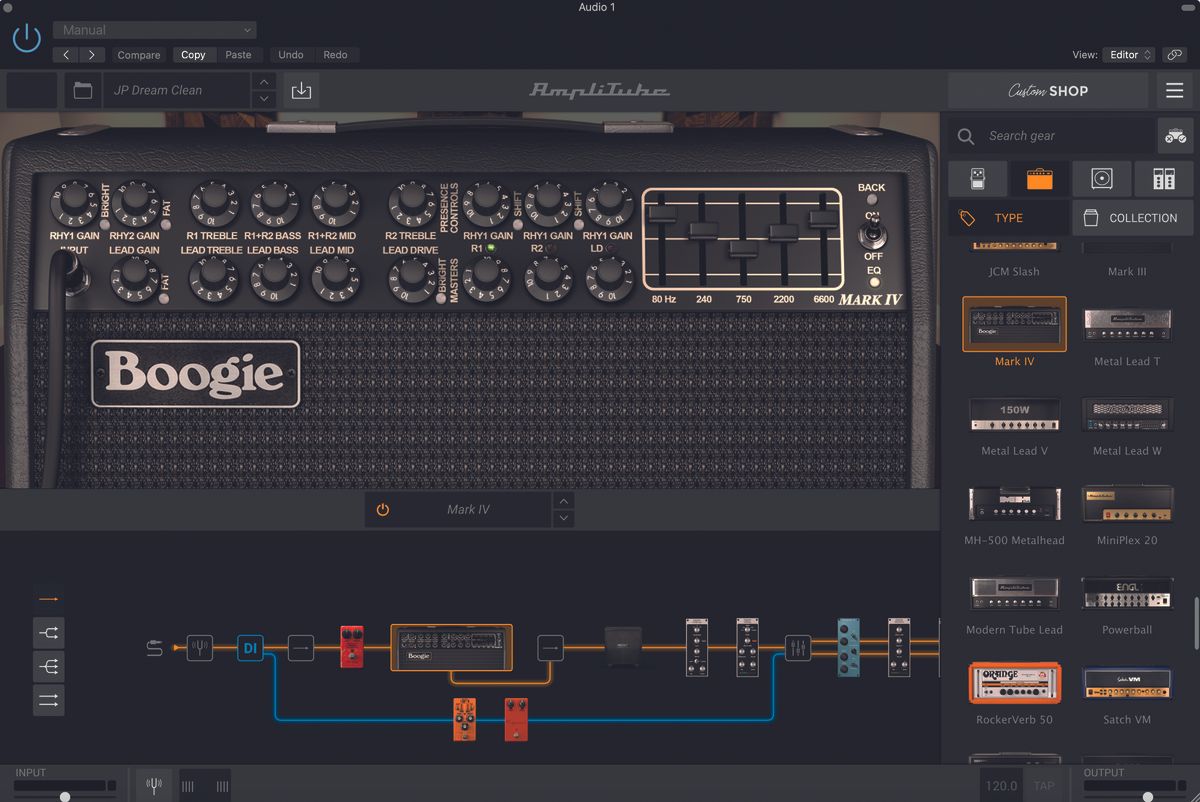
Task: Open the View Editor dropdown
Action: pos(1128,55)
